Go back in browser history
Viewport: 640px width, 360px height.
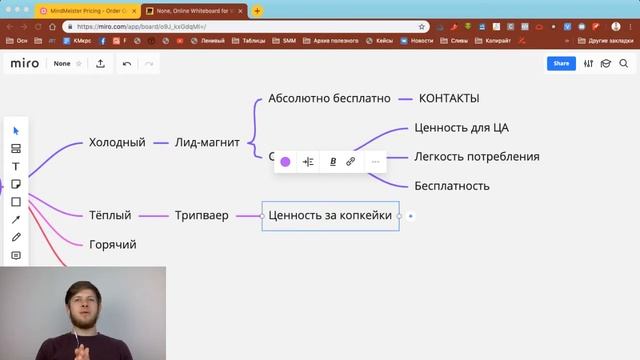[x=10, y=27]
